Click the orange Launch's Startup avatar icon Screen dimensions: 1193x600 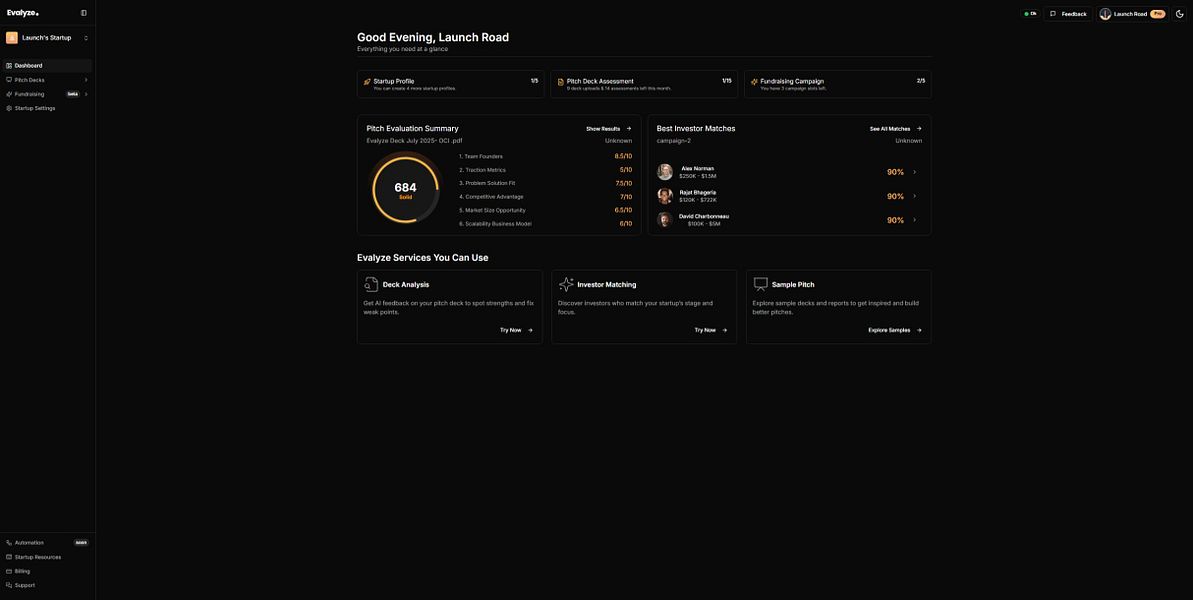(x=12, y=37)
